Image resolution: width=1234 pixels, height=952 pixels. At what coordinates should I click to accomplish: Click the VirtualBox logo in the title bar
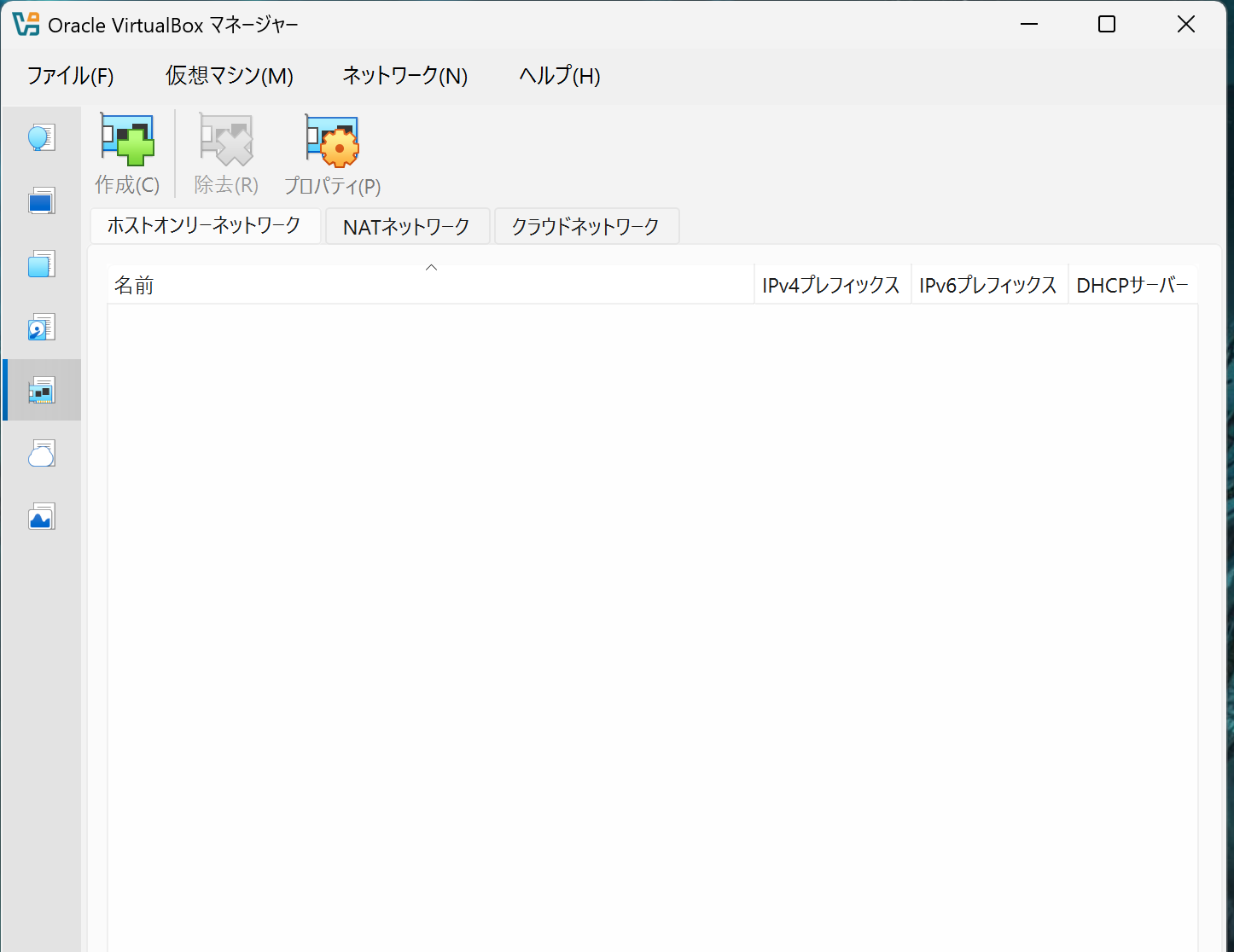[x=26, y=25]
